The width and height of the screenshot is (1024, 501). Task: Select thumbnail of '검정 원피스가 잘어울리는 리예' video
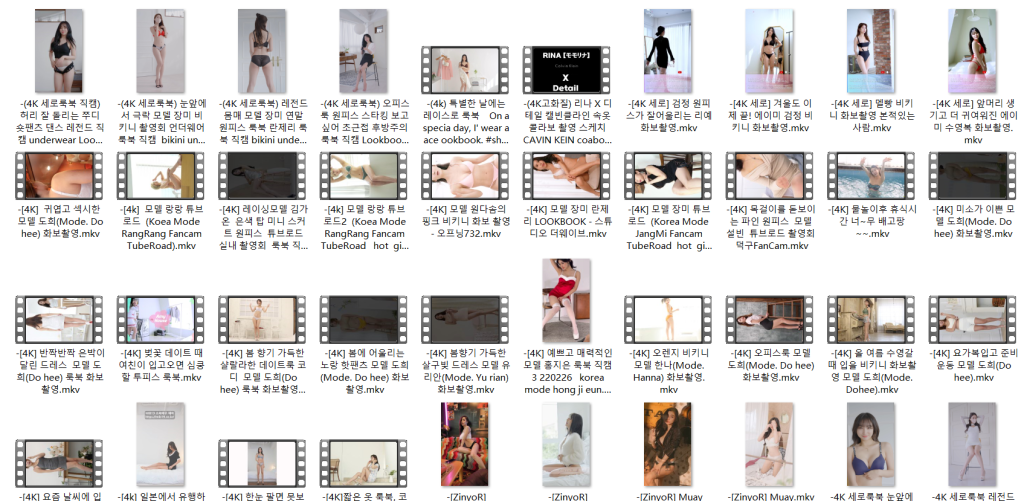(667, 50)
